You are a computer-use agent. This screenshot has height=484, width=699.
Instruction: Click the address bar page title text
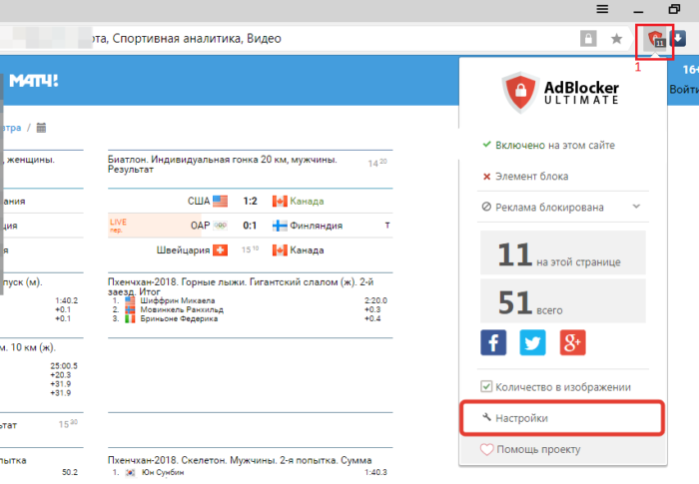pyautogui.click(x=187, y=39)
